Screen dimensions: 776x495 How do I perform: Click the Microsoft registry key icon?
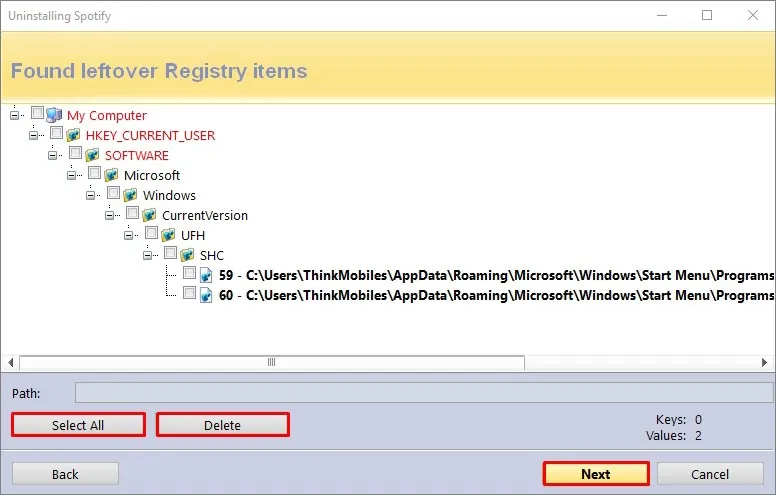(111, 175)
